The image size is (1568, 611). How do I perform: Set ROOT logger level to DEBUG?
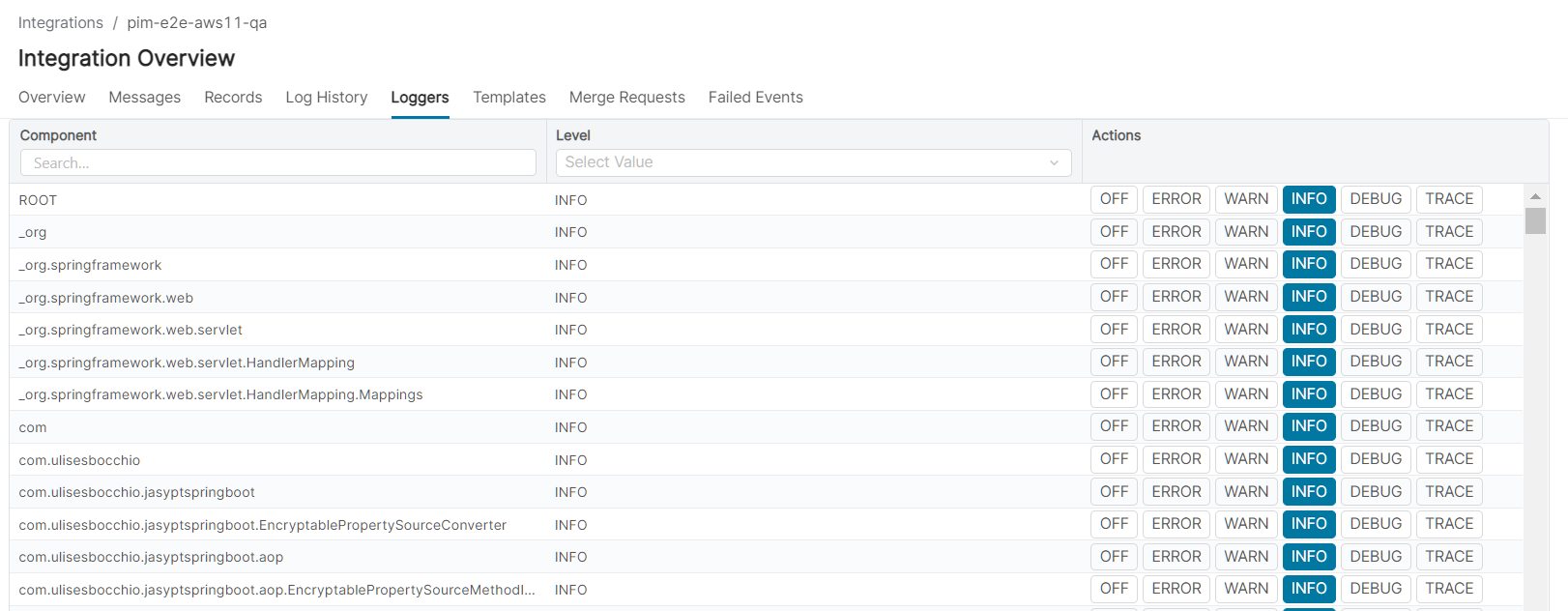1375,199
